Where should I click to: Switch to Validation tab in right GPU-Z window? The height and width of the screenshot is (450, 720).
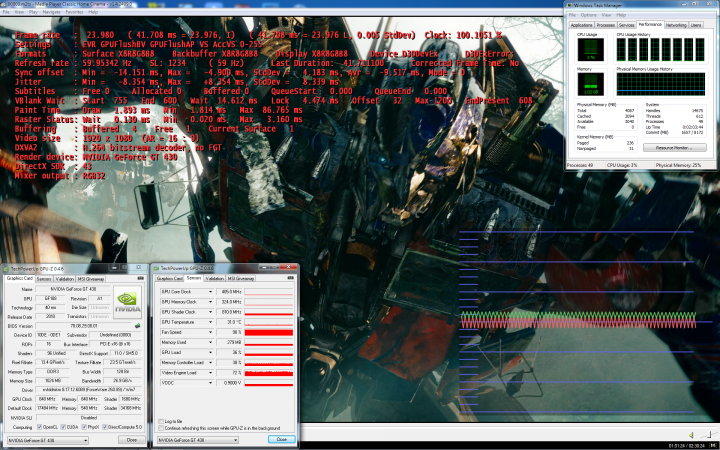click(x=214, y=278)
